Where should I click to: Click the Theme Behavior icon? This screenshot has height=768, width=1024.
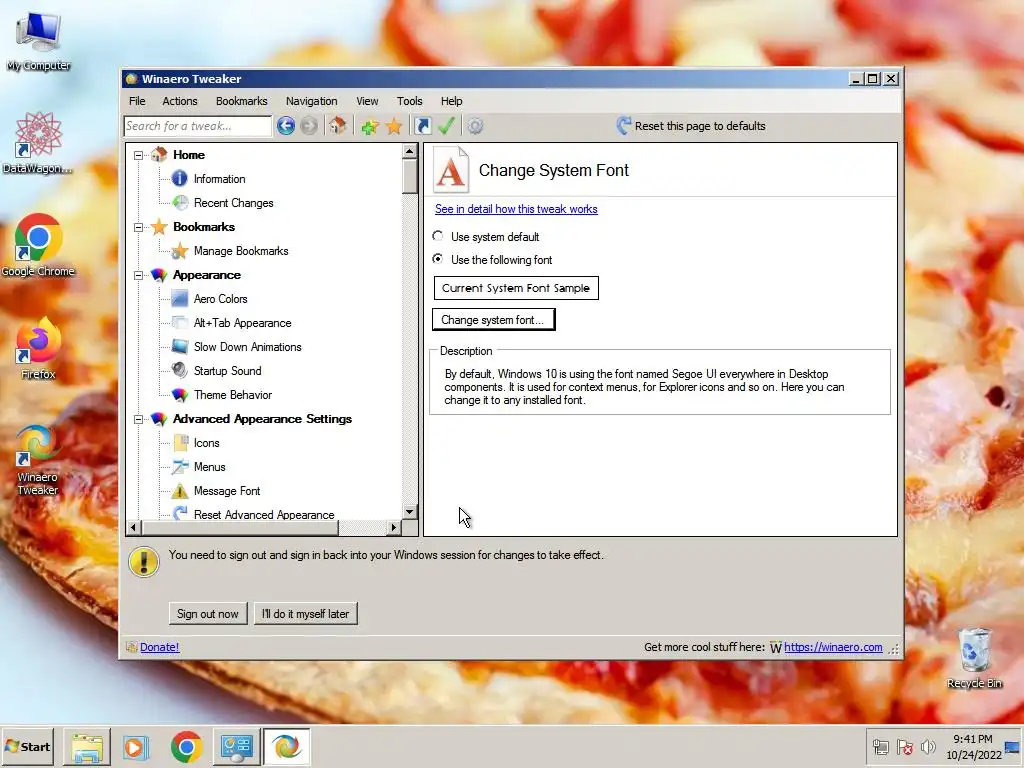point(180,394)
